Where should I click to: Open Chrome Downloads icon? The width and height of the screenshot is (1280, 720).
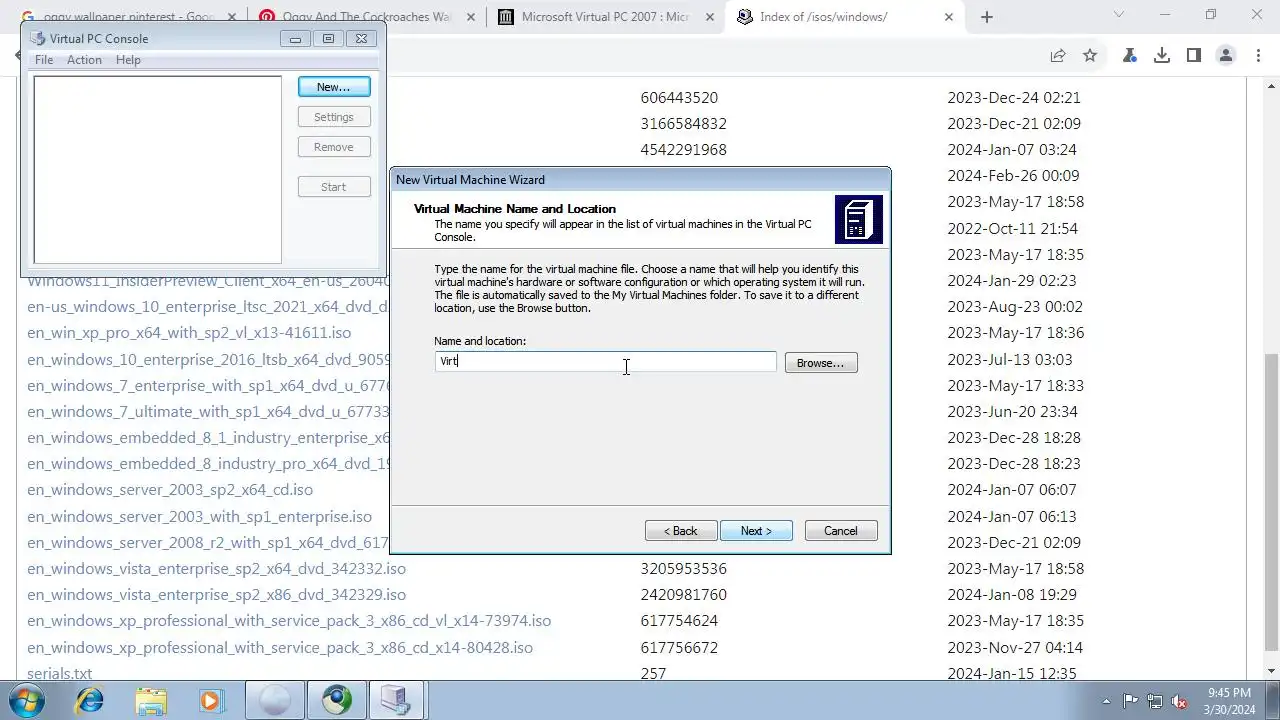[1162, 56]
